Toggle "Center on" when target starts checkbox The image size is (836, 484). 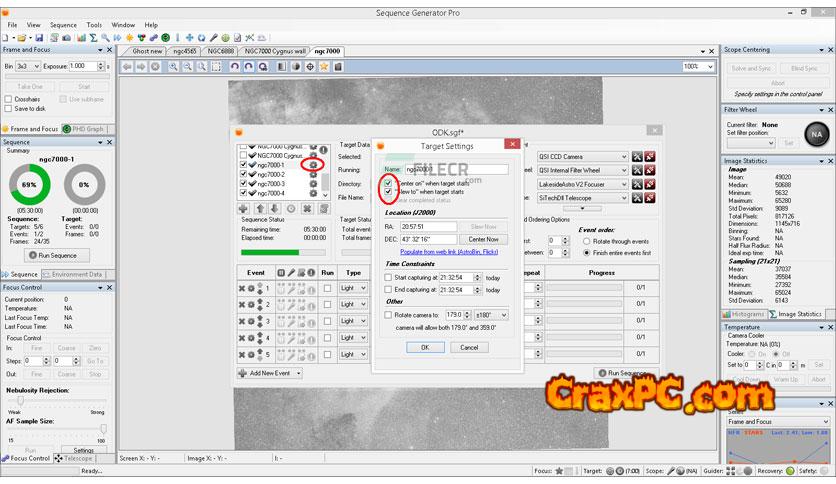click(388, 183)
